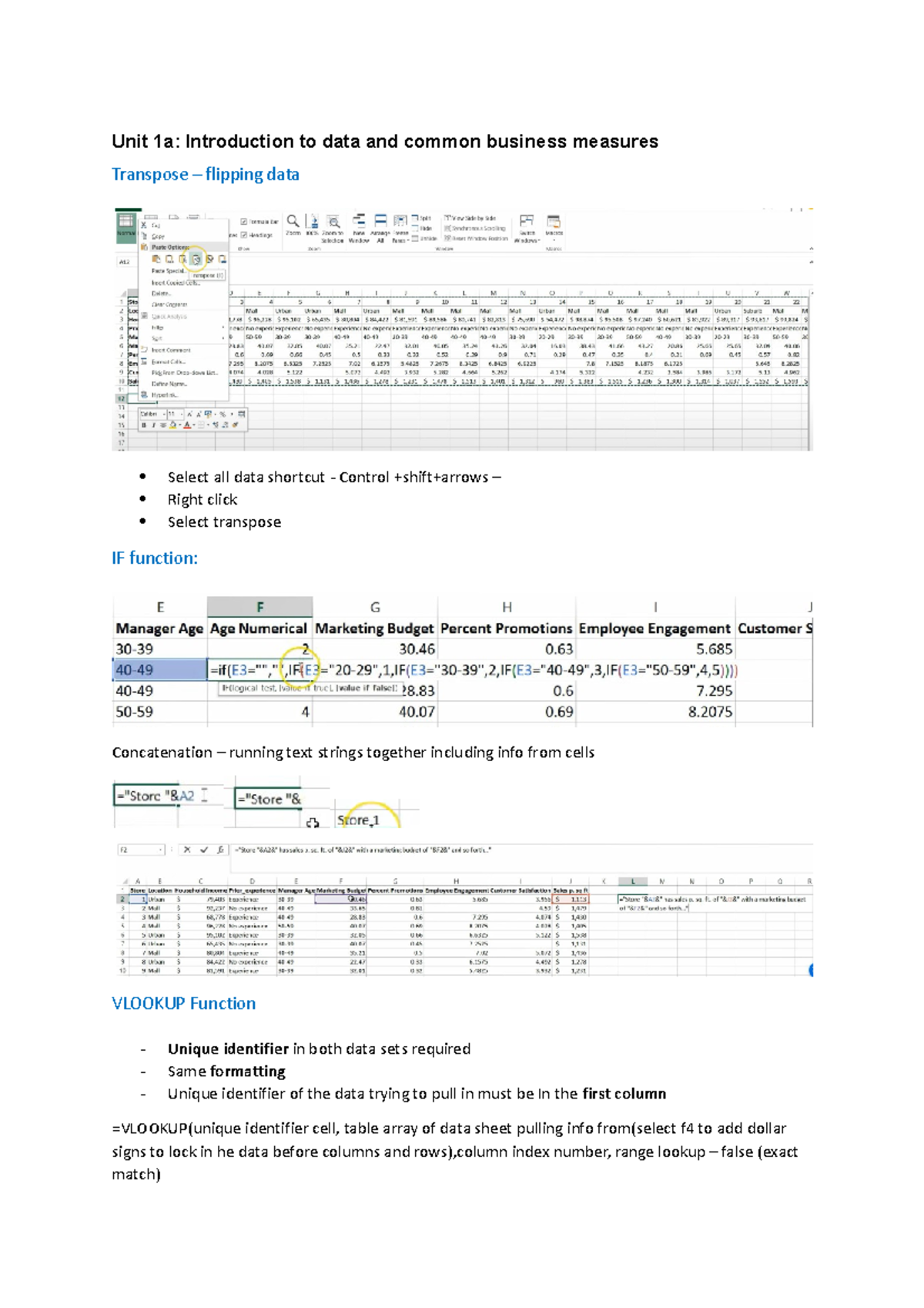Uncheck the Headings checkbox
This screenshot has height=1308, width=924.
(244, 235)
